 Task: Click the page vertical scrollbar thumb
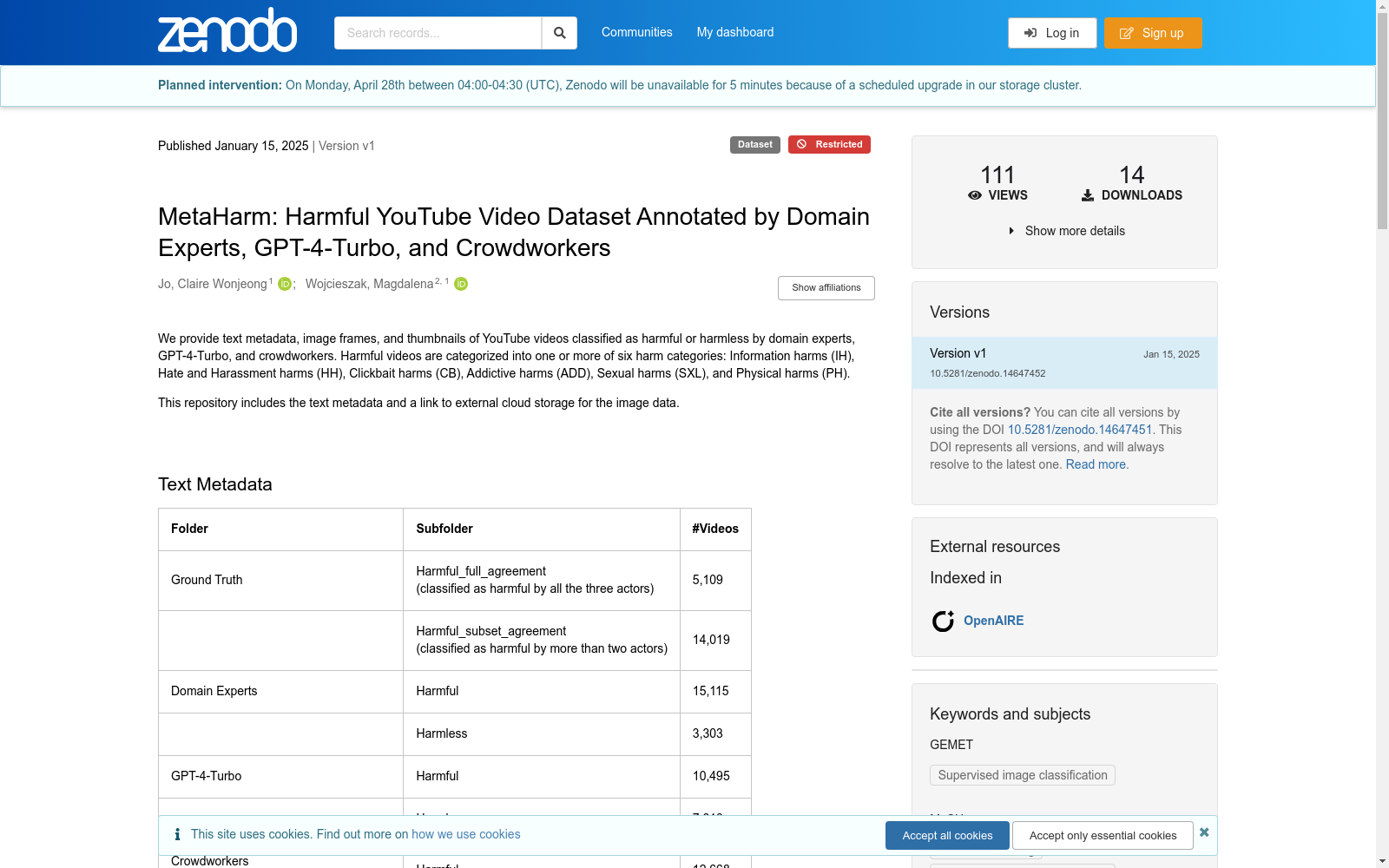pyautogui.click(x=1382, y=122)
